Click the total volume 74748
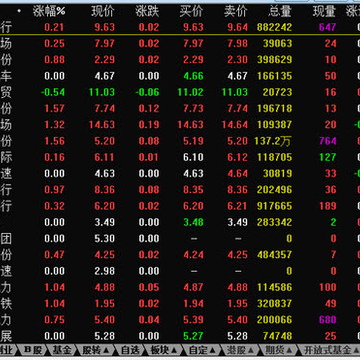Viewport: 360px width, 360px height. (277, 336)
